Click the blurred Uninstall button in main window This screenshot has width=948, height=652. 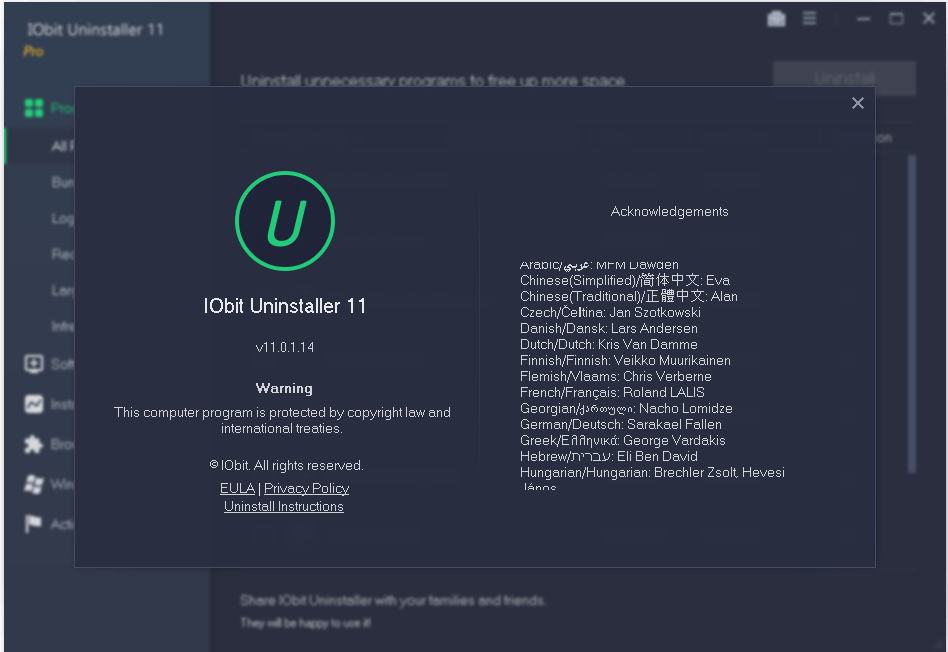(x=844, y=78)
